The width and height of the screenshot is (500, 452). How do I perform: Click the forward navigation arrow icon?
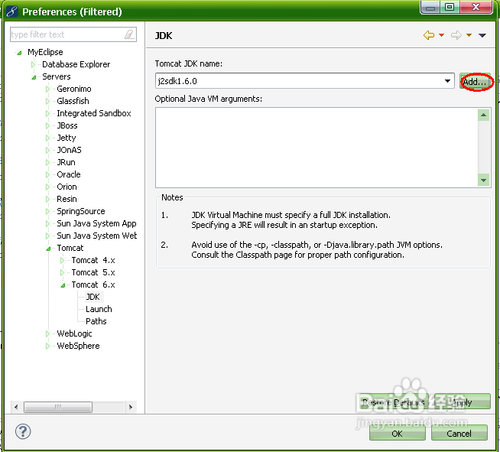point(456,35)
